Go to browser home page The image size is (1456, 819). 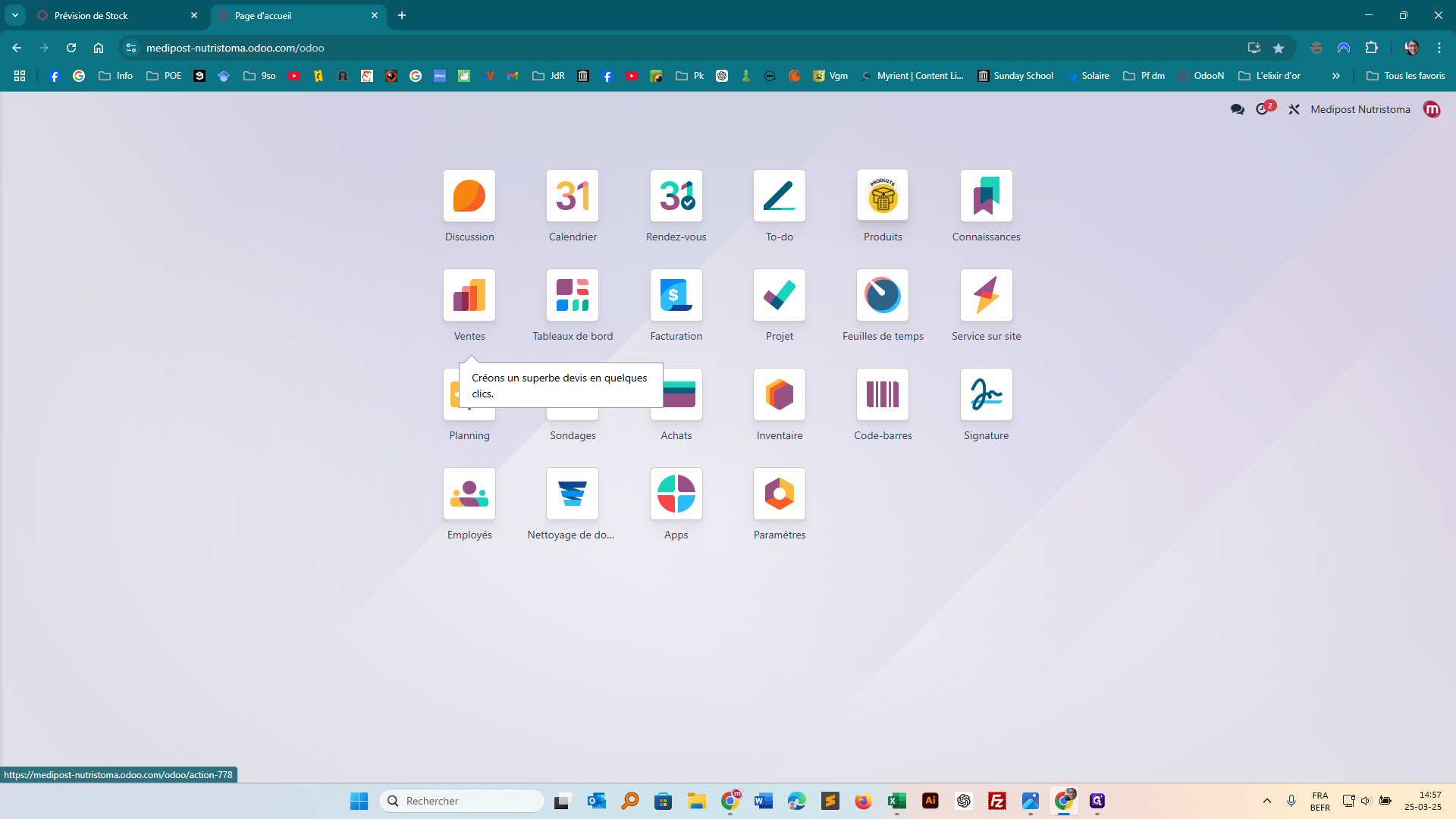(x=99, y=48)
